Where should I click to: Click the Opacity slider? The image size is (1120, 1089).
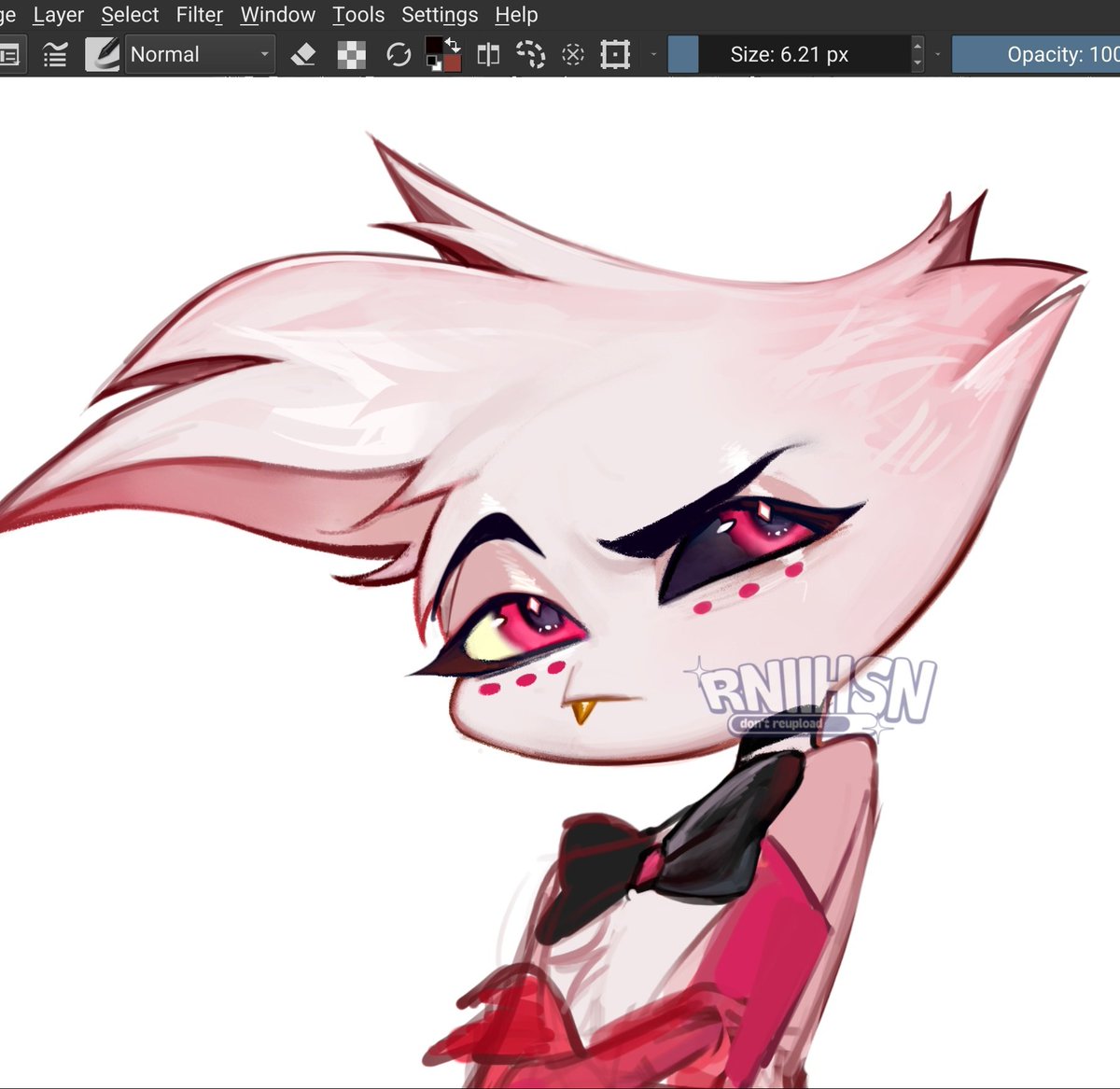(x=1036, y=54)
